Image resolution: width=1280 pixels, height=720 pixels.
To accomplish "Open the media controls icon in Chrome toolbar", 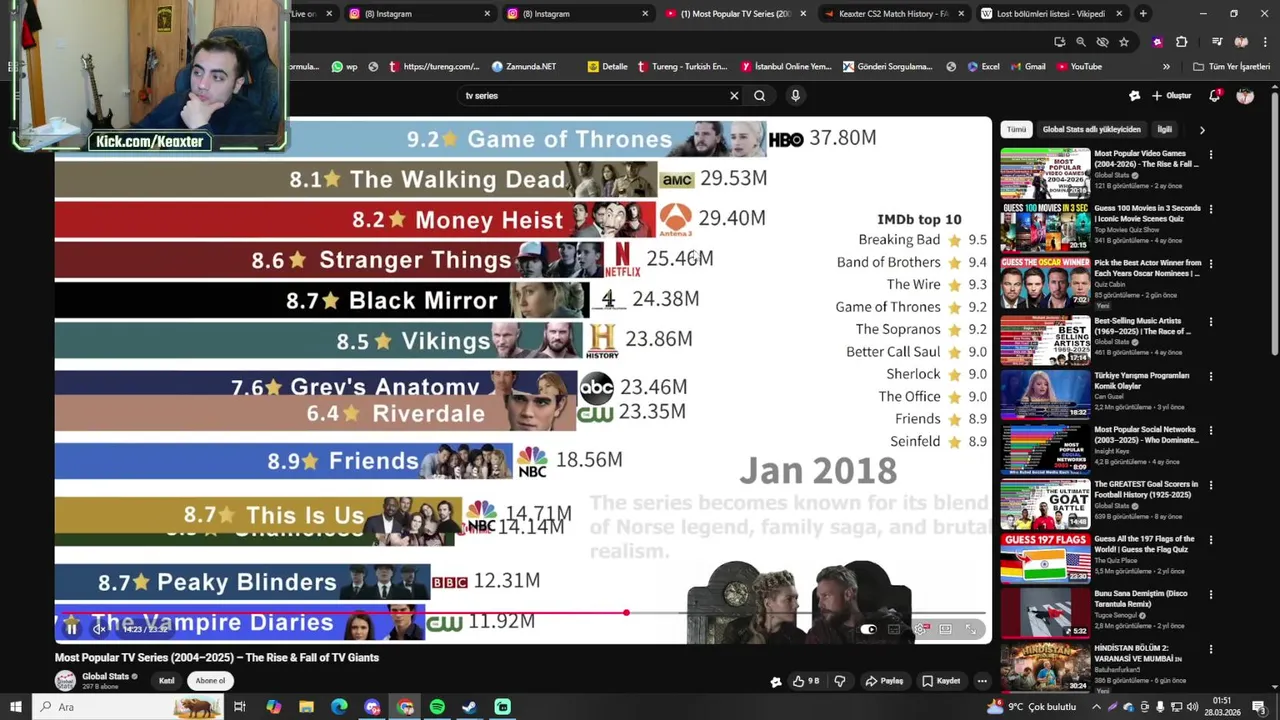I will (1217, 42).
